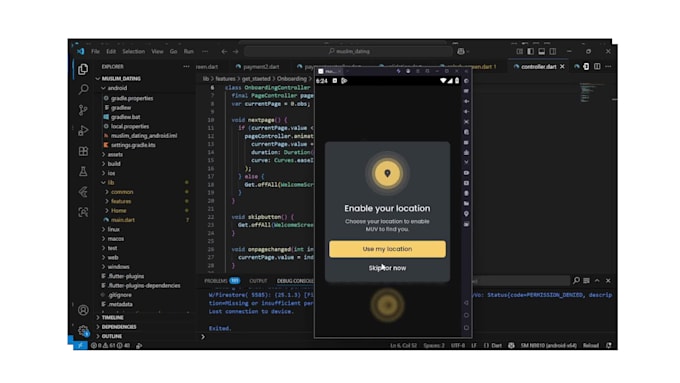Expand the DEPENDENCIES section

pos(119,327)
